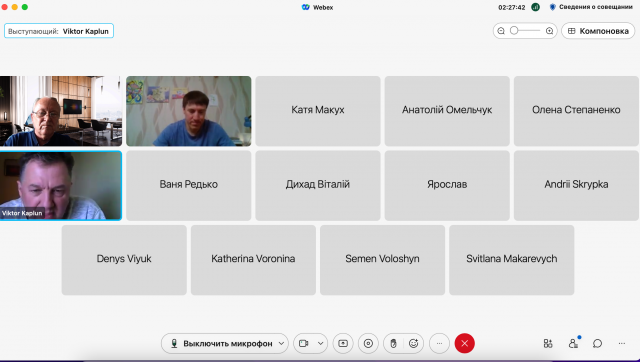This screenshot has width=640, height=362.
Task: Select the Олена Степаненко participant tile
Action: (x=576, y=111)
